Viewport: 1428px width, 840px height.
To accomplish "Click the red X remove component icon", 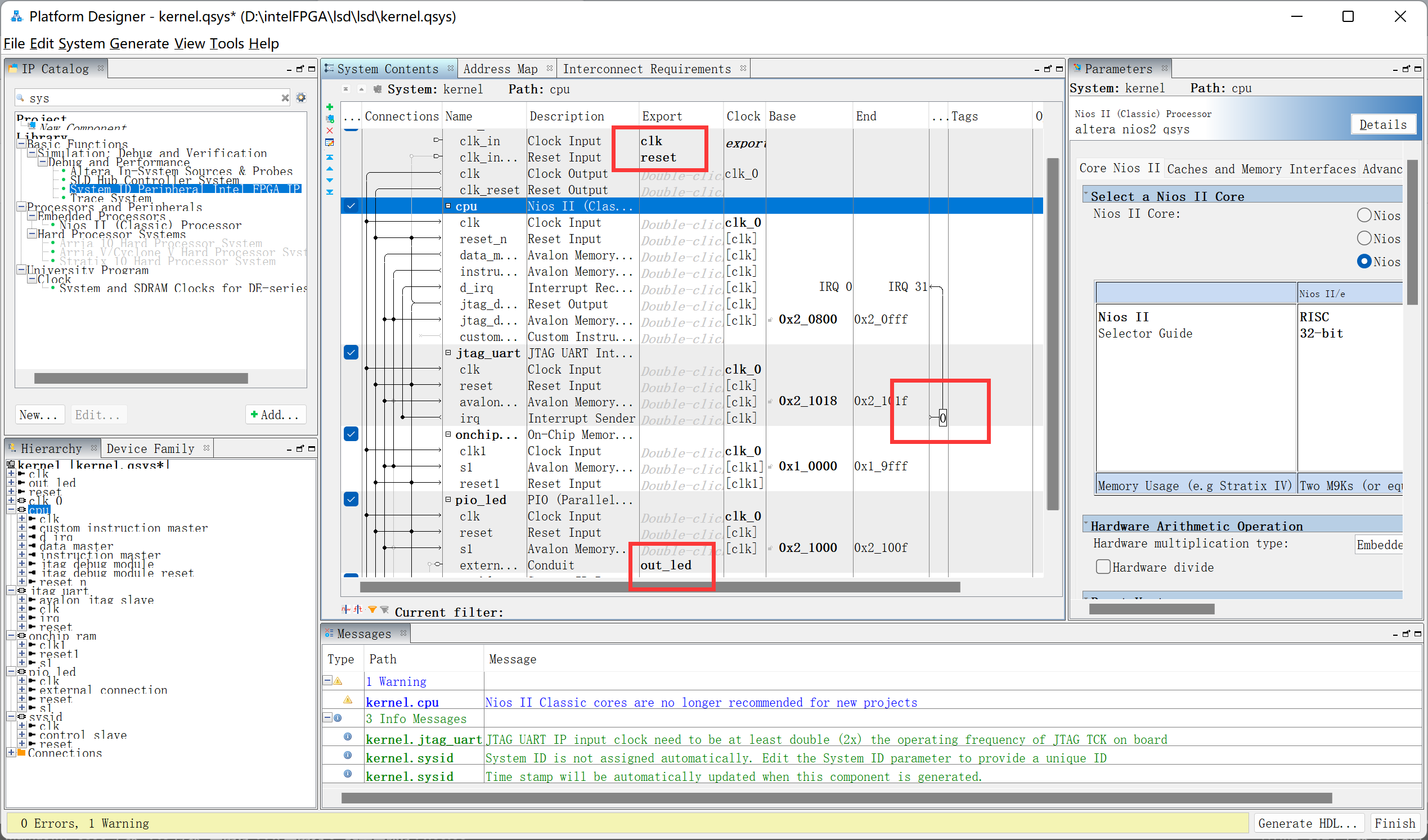I will tap(330, 131).
